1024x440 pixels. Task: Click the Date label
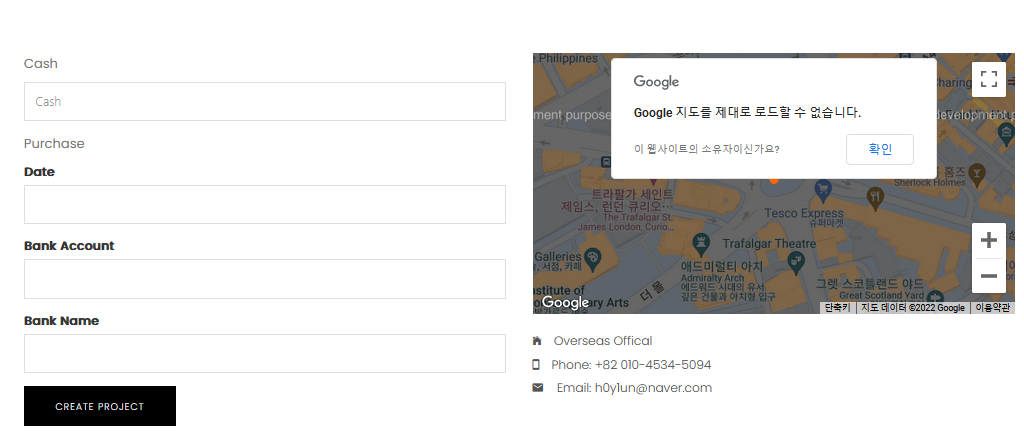pos(39,172)
